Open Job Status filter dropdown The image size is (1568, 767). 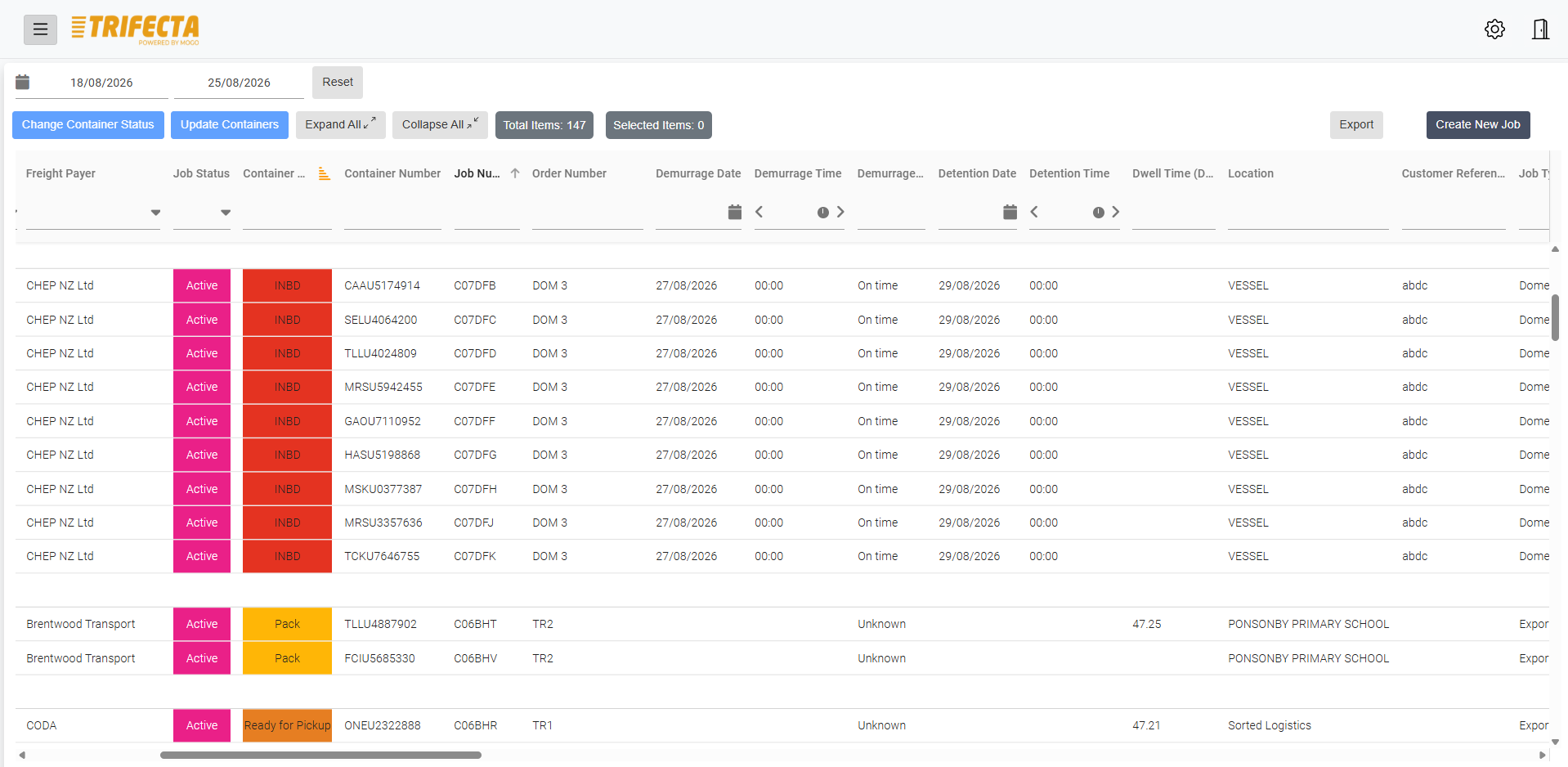tap(226, 213)
